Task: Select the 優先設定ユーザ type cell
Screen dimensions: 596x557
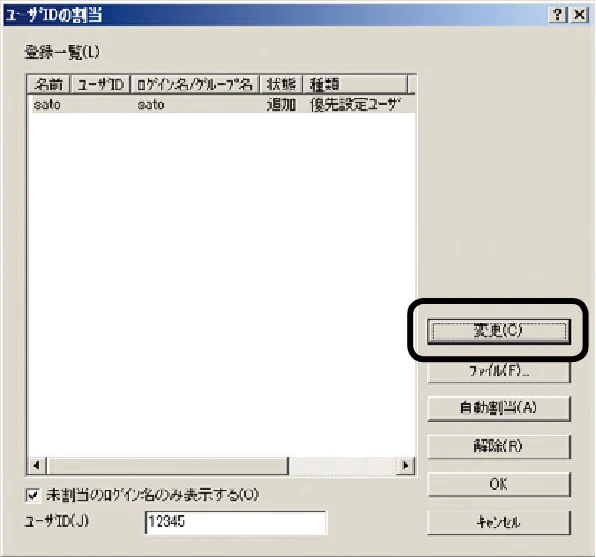Action: 356,105
